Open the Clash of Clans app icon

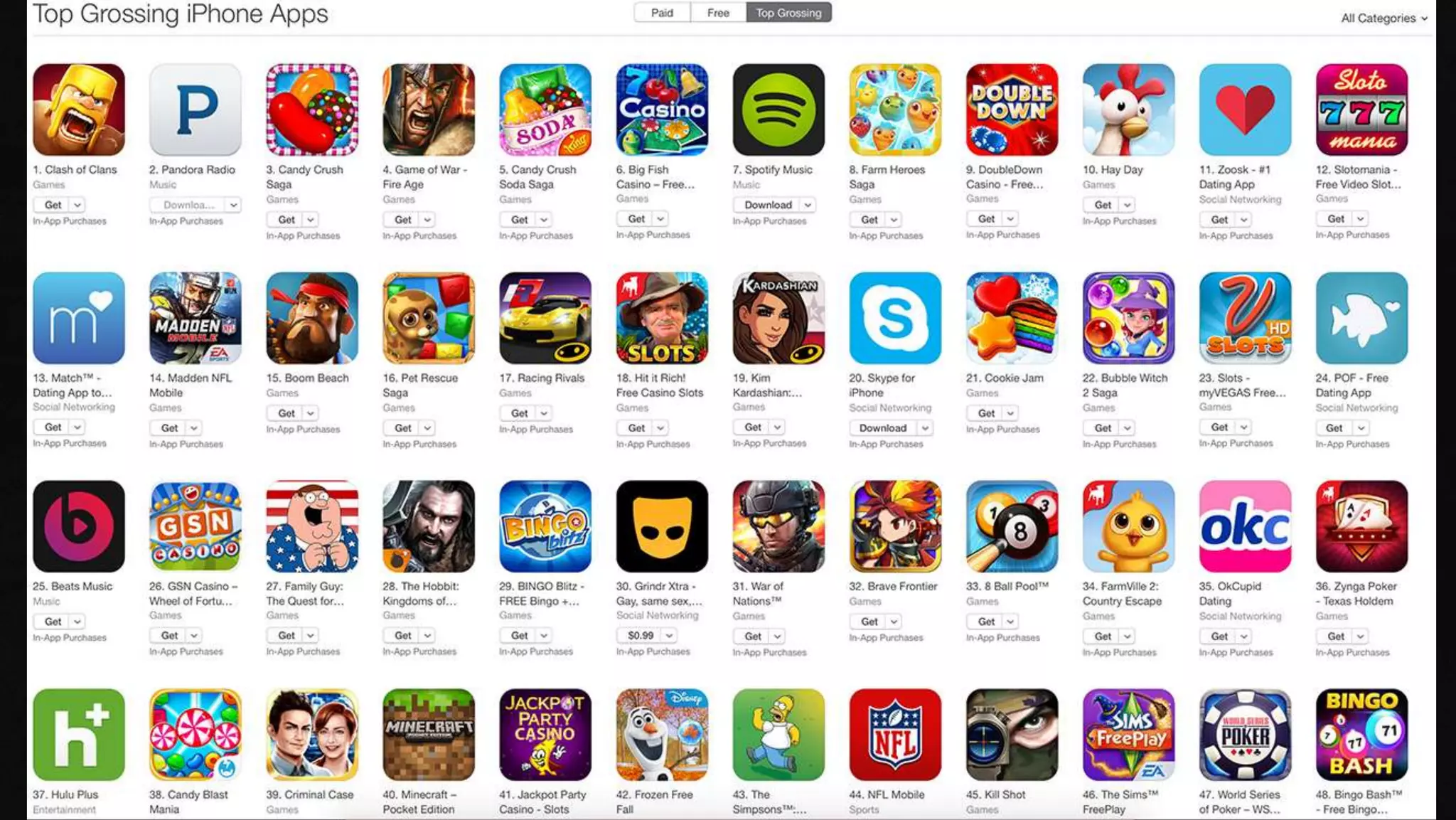(x=79, y=110)
